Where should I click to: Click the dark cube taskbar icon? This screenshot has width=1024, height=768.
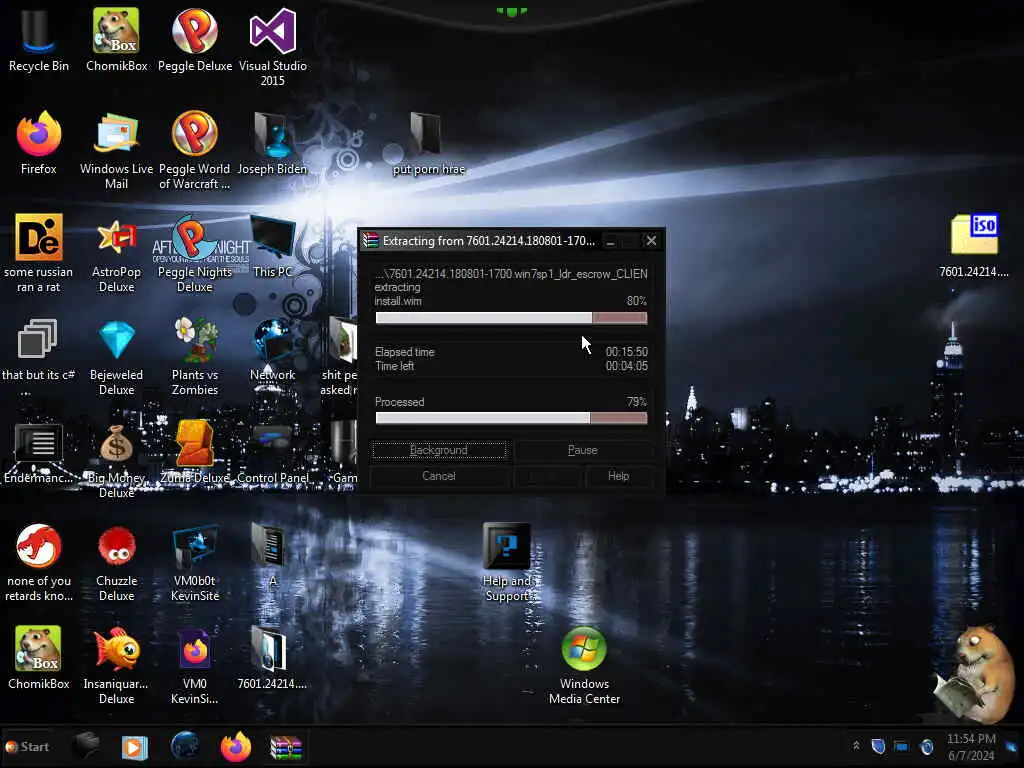(x=86, y=746)
